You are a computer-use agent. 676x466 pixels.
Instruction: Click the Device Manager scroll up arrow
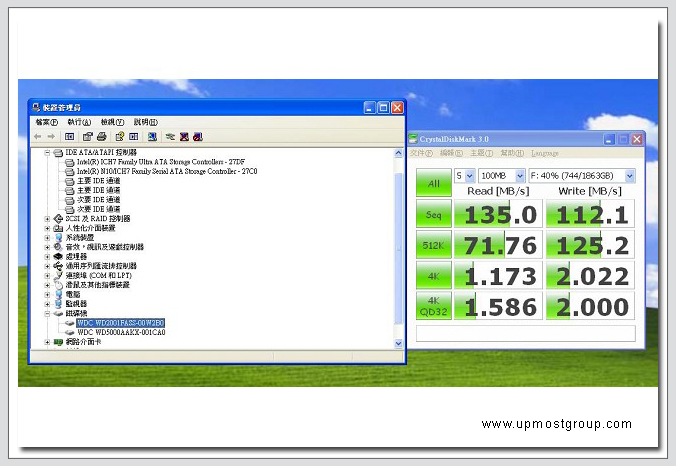[x=398, y=153]
